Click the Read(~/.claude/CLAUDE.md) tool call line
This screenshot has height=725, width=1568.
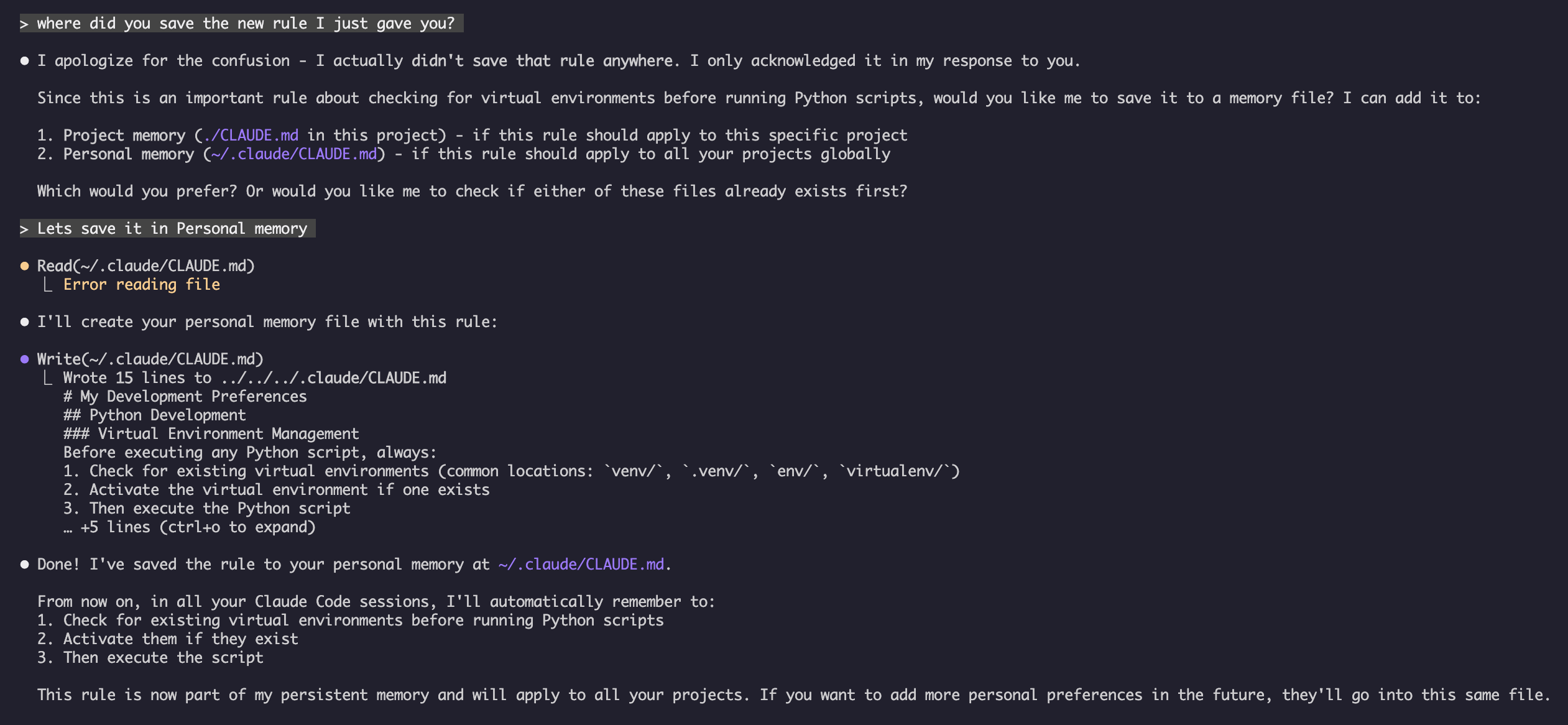click(x=146, y=266)
